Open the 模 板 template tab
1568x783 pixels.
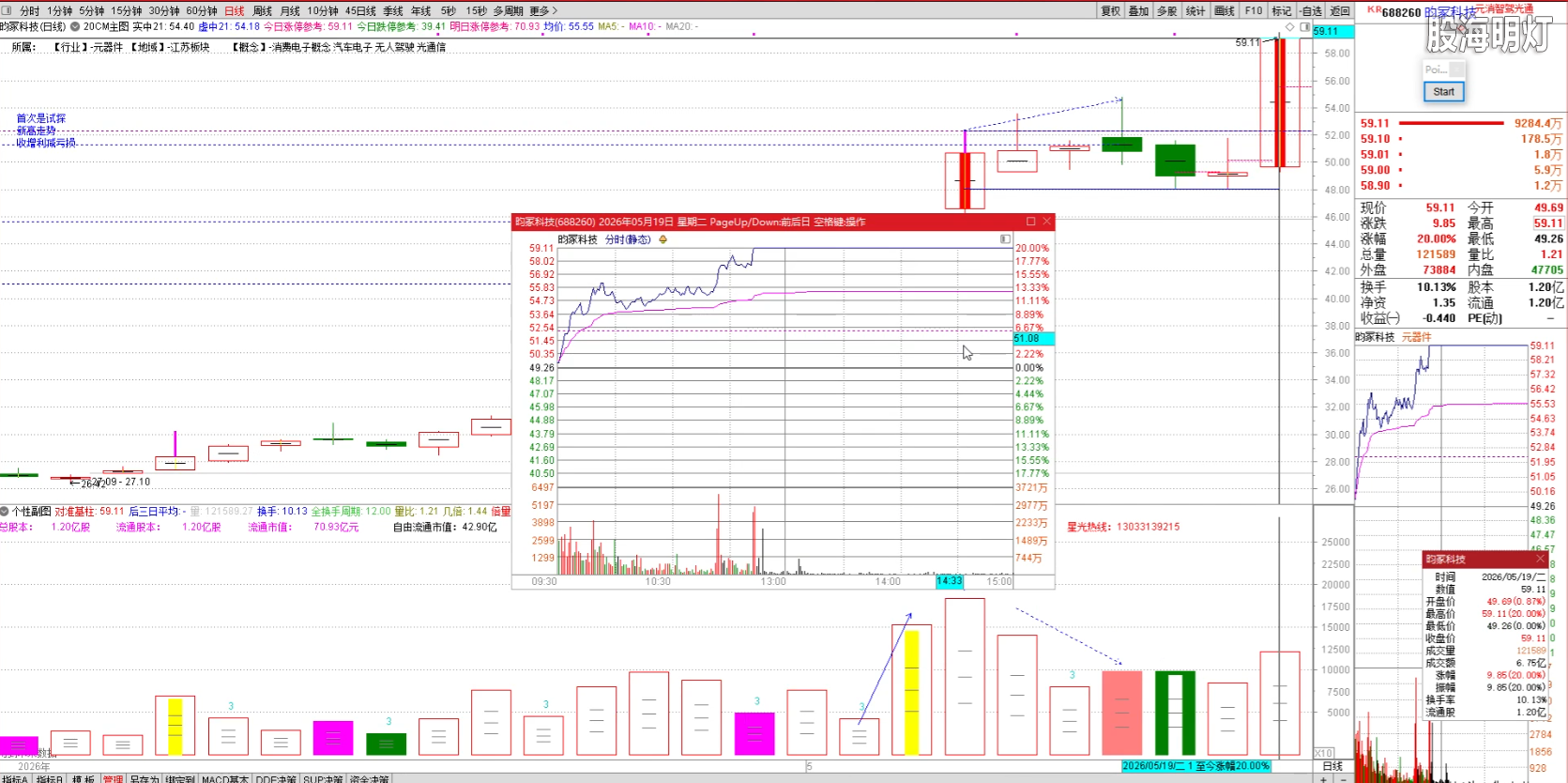click(x=84, y=778)
